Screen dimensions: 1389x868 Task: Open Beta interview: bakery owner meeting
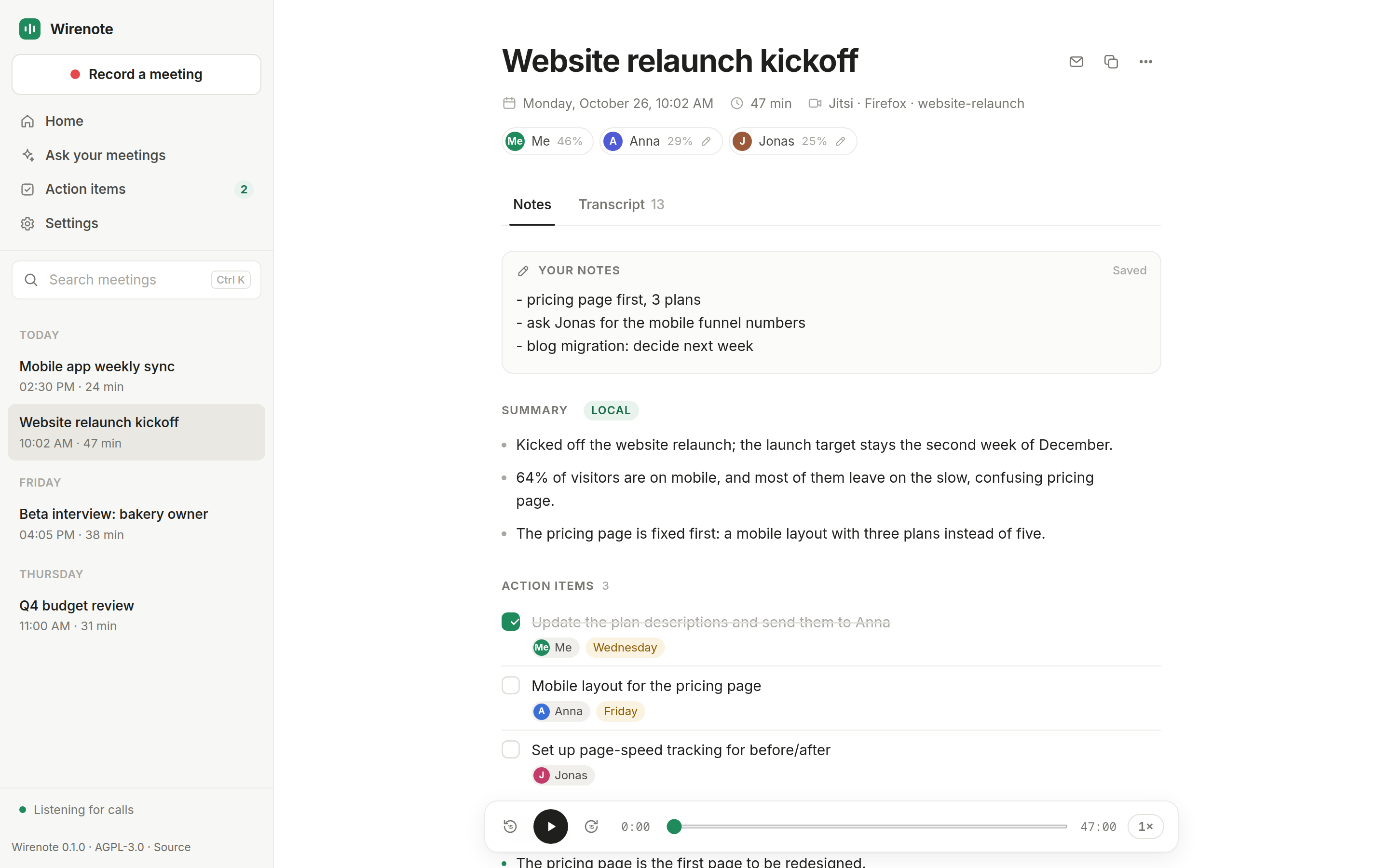point(136,524)
